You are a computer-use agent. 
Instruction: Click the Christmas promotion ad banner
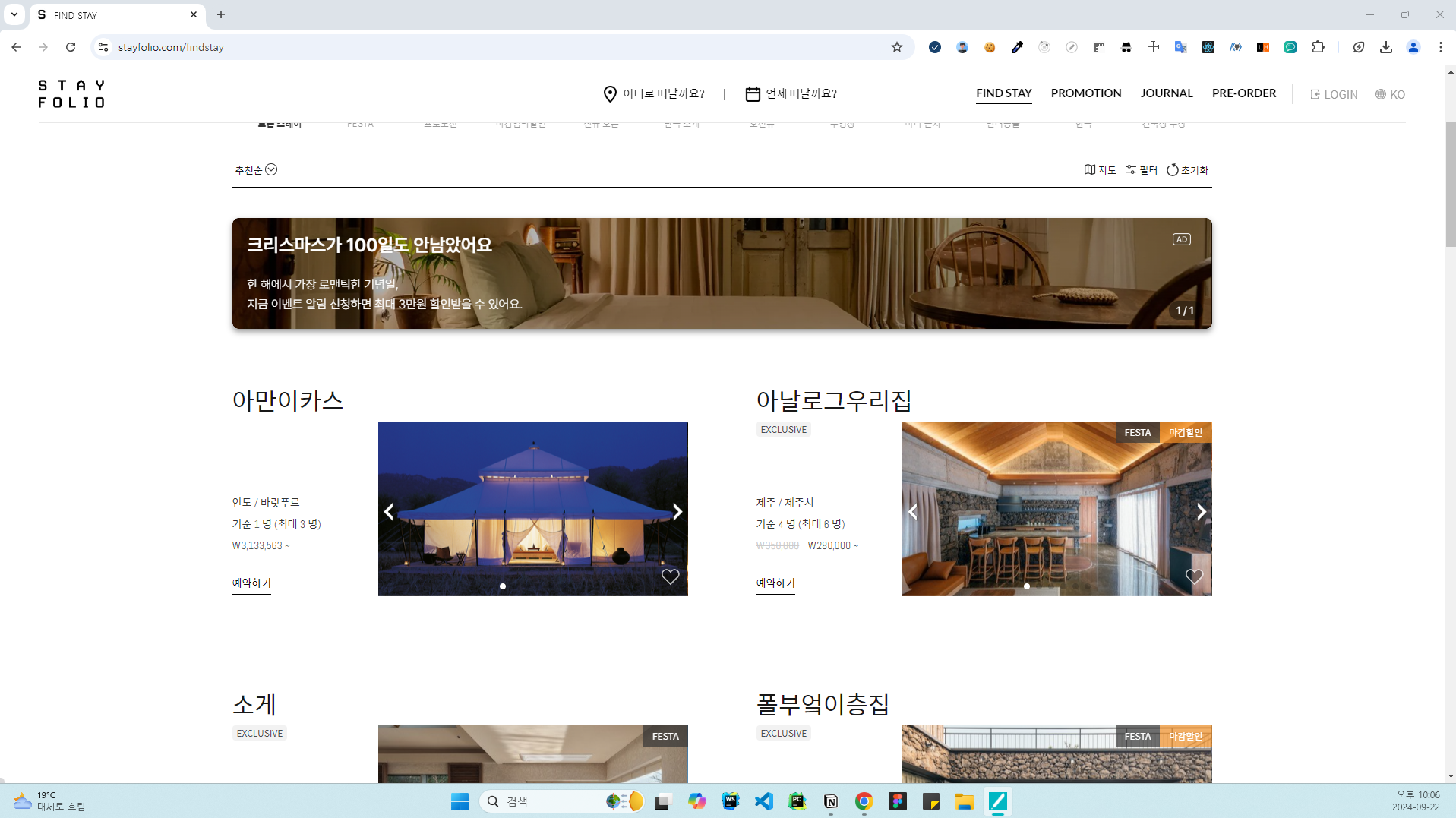point(722,273)
